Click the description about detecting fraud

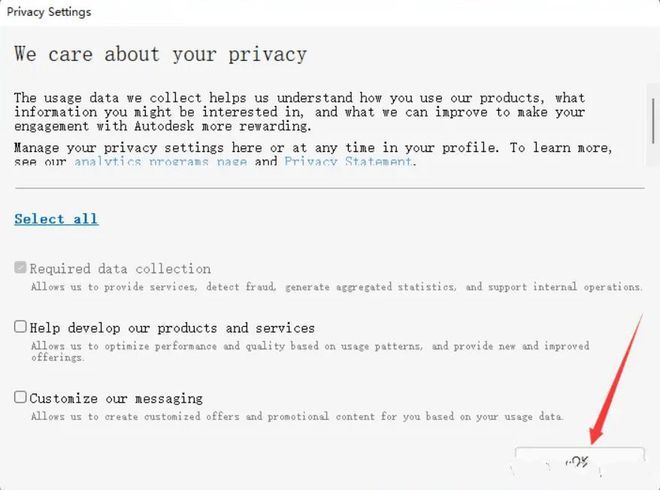pyautogui.click(x=336, y=287)
